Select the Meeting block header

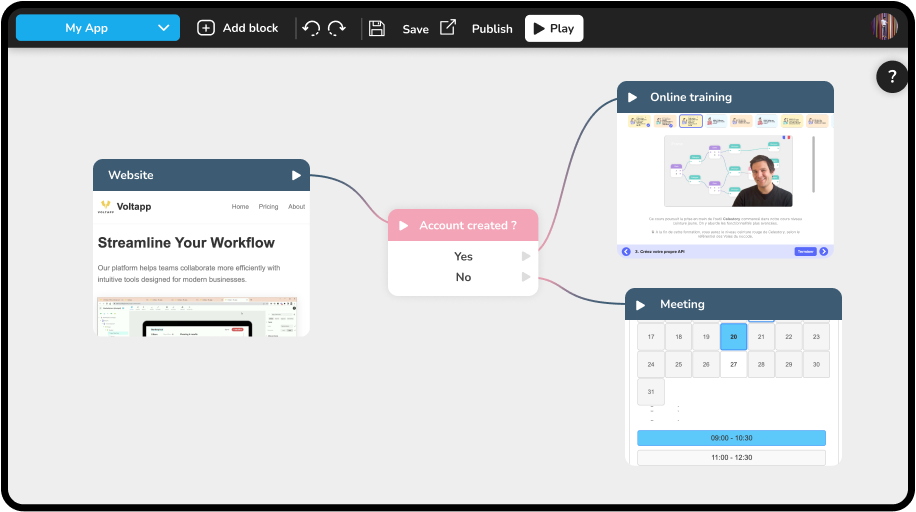point(733,304)
